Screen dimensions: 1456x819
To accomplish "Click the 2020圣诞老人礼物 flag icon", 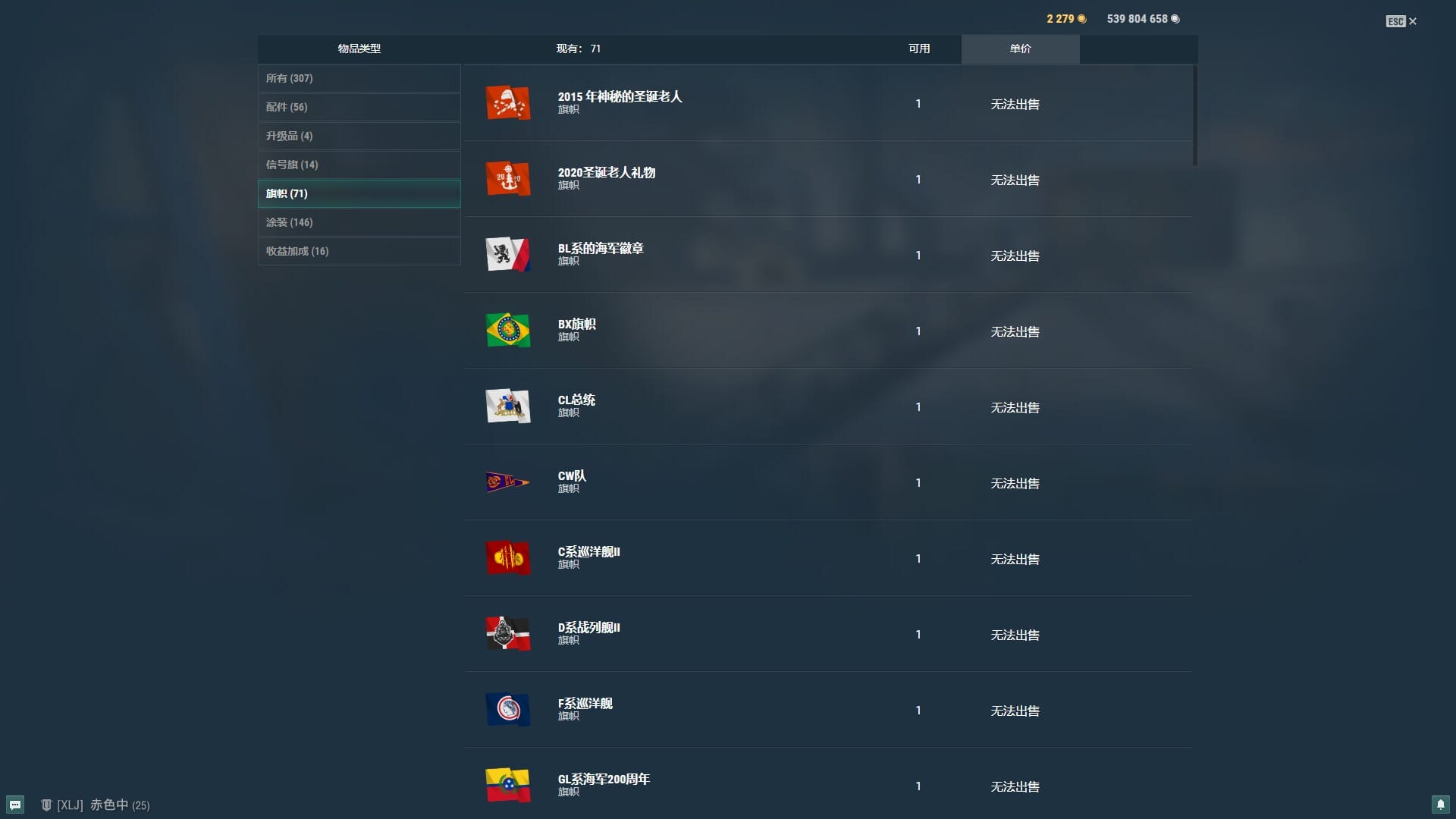I will [507, 179].
